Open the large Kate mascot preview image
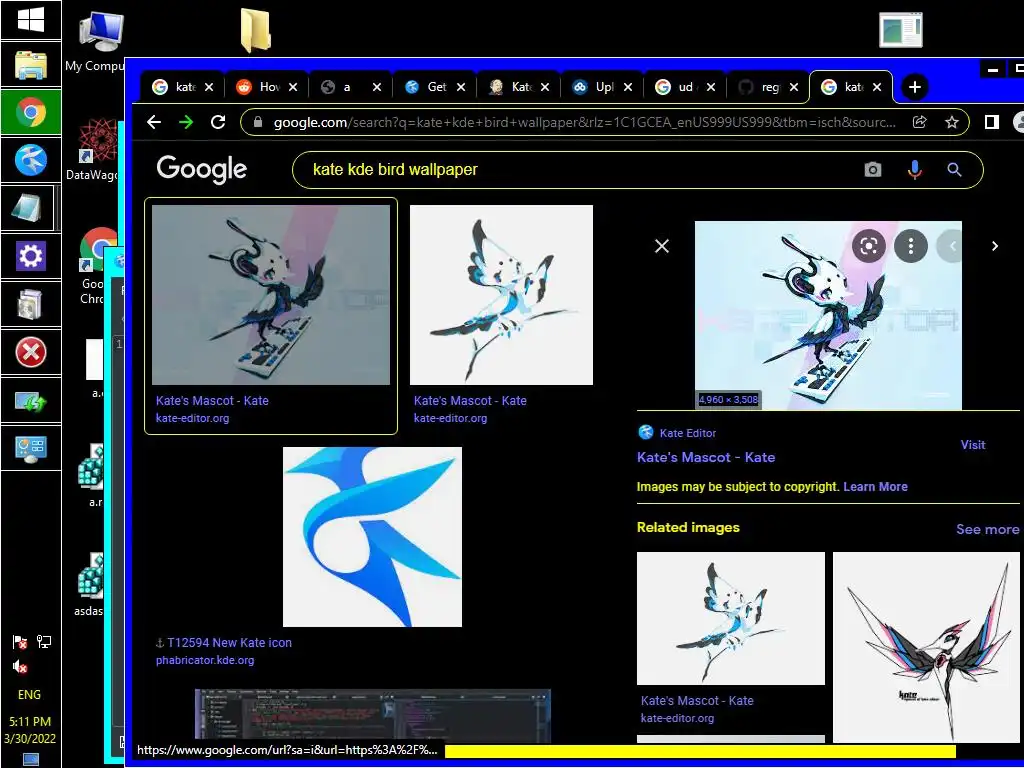 [828, 315]
